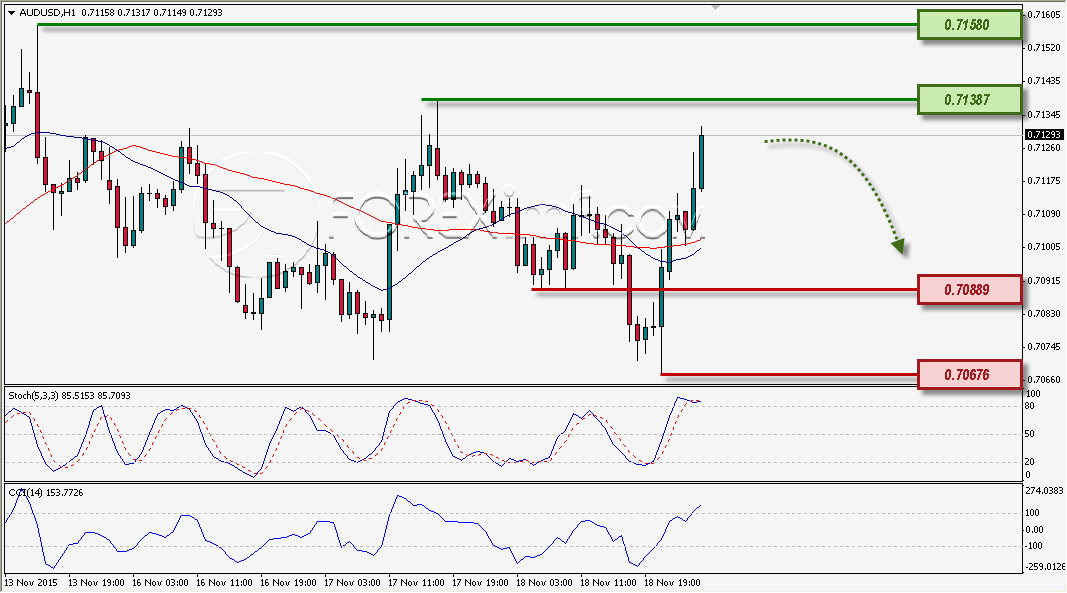Click the current price tag 0.71293
Screen dimensions: 1067x593
click(x=1044, y=135)
